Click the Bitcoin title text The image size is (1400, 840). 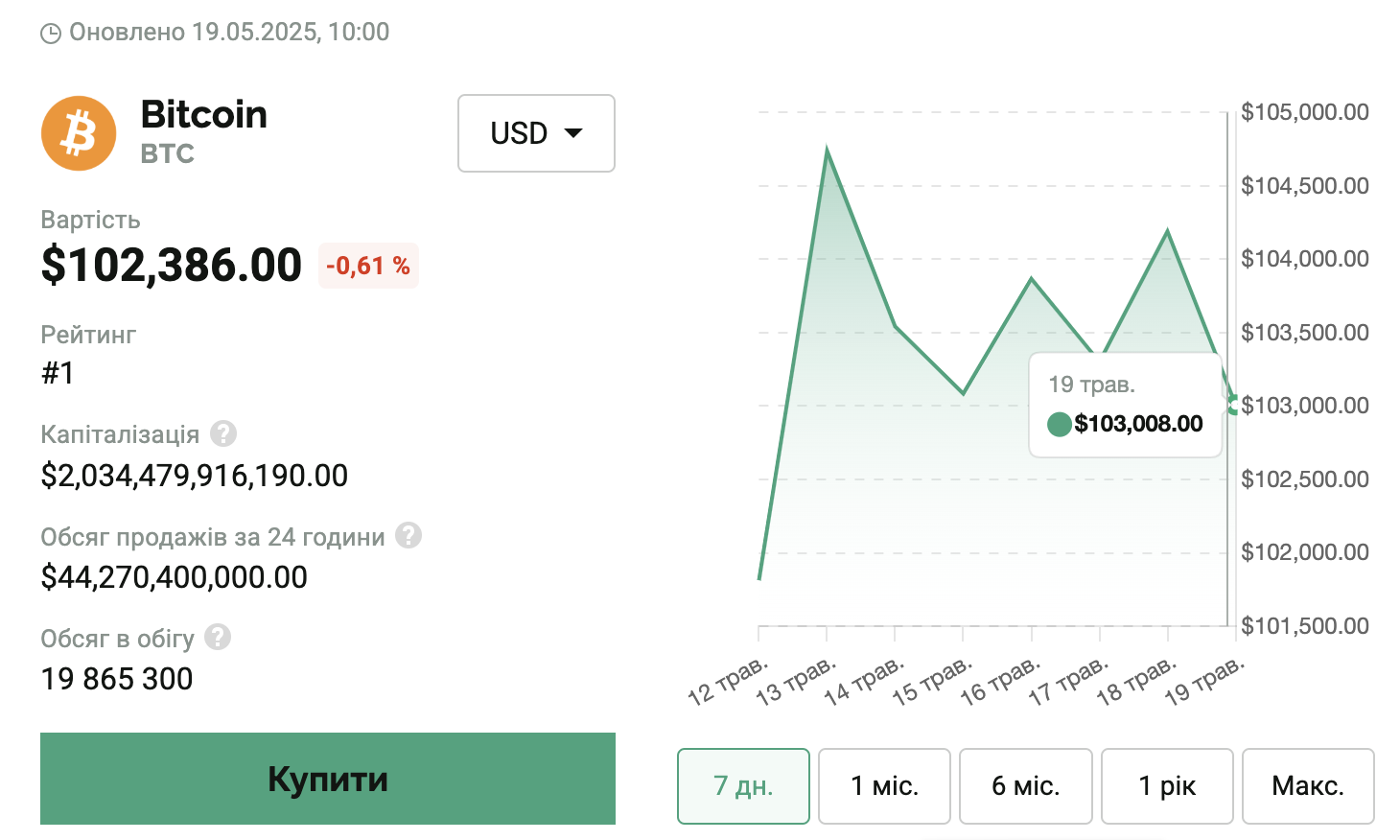click(x=204, y=115)
